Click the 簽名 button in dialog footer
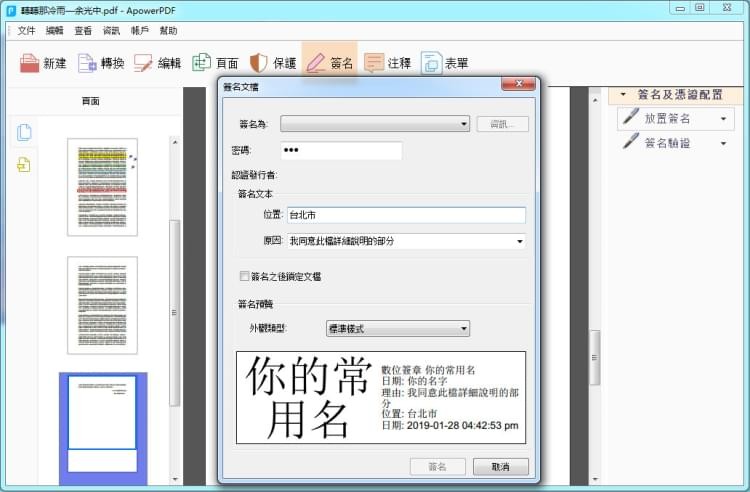This screenshot has height=492, width=750. (437, 467)
